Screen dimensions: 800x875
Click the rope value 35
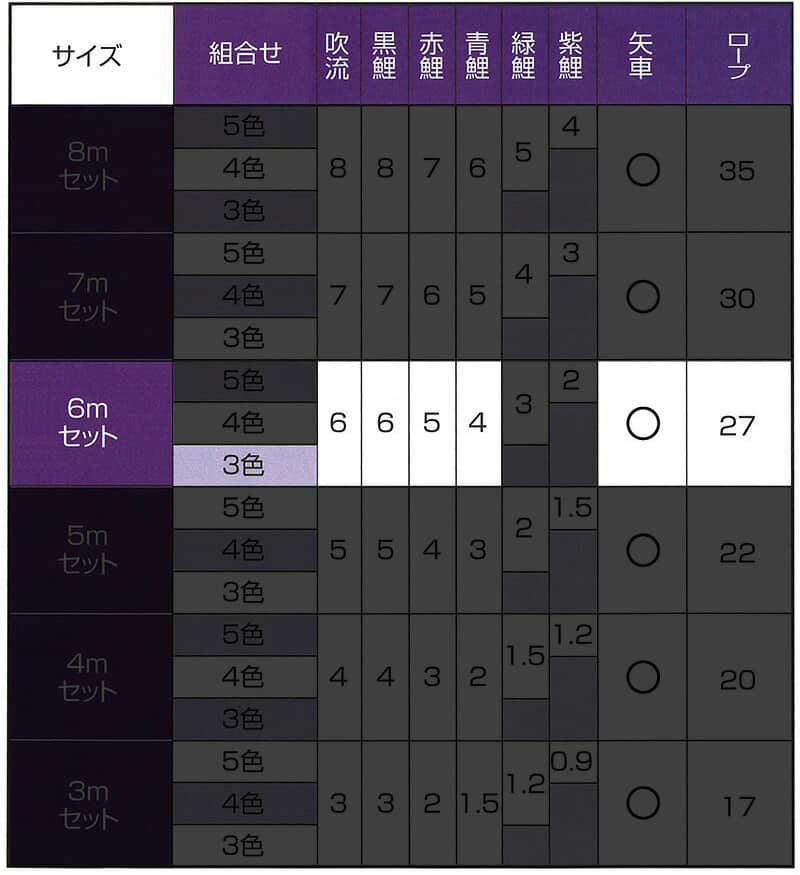738,170
